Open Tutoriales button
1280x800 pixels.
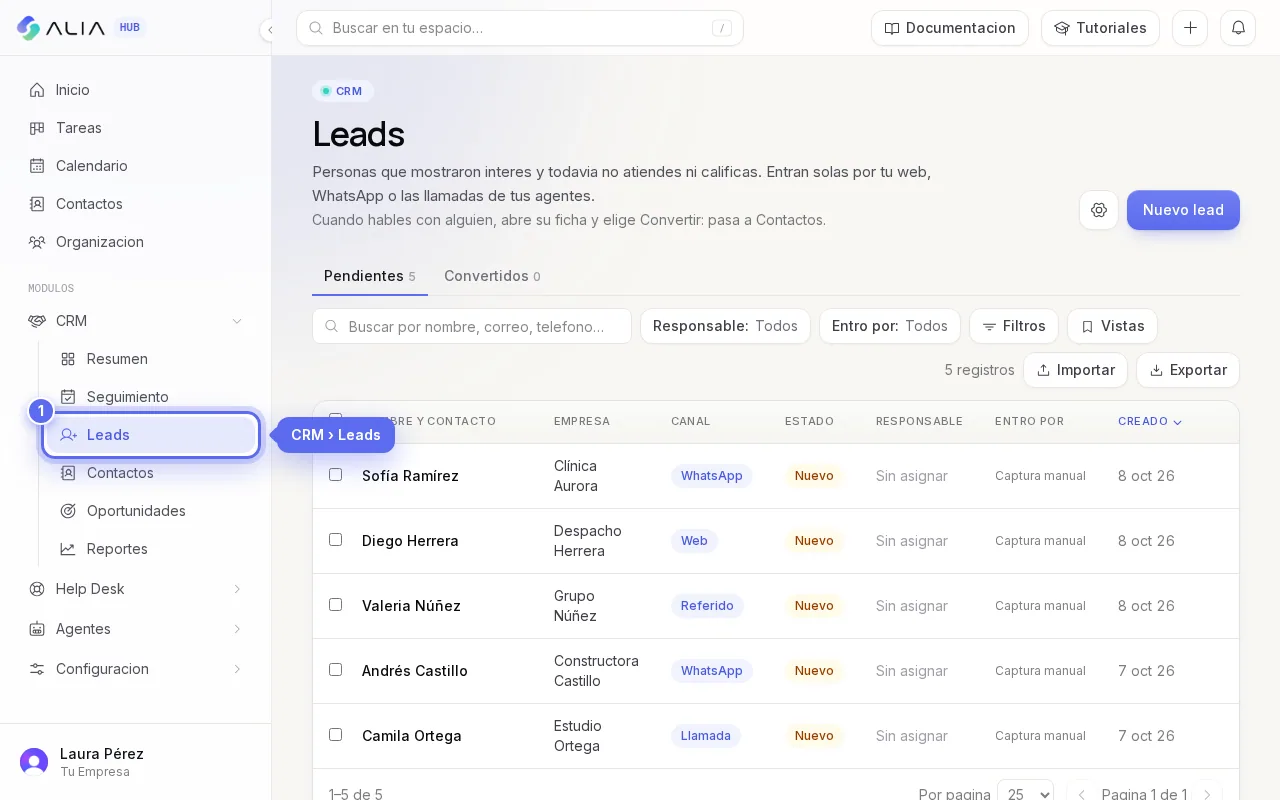(x=1100, y=28)
